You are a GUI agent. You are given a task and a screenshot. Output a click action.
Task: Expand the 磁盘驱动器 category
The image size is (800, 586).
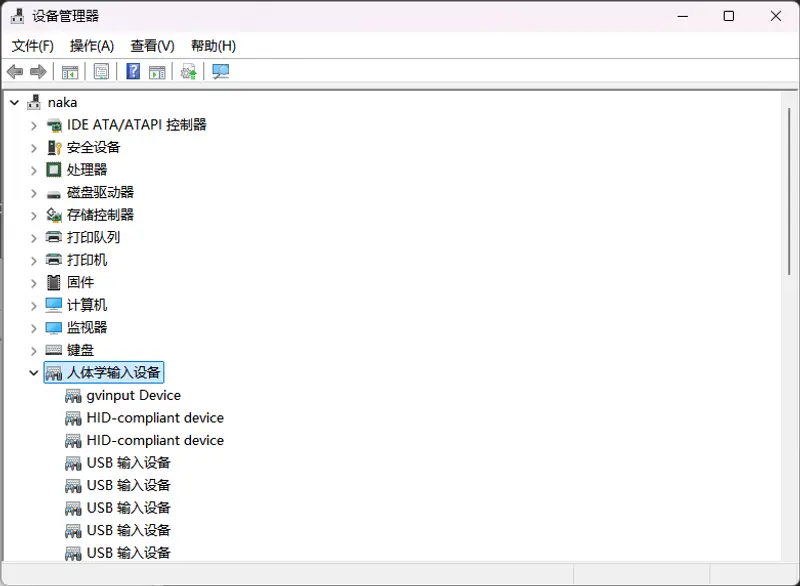pyautogui.click(x=33, y=192)
